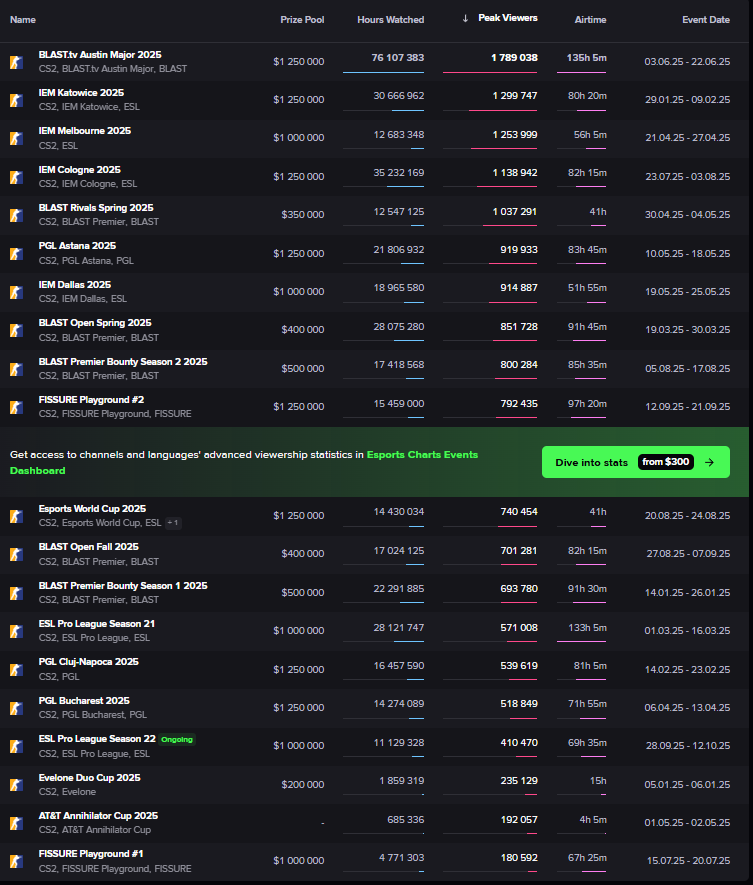The height and width of the screenshot is (885, 753).
Task: Sort the table by Hours Watched
Action: [x=390, y=19]
